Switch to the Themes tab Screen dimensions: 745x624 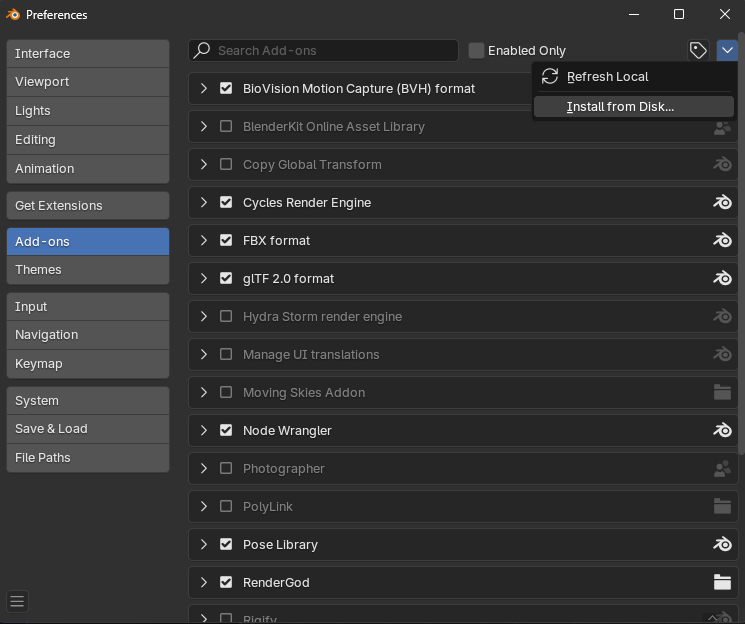(x=88, y=270)
